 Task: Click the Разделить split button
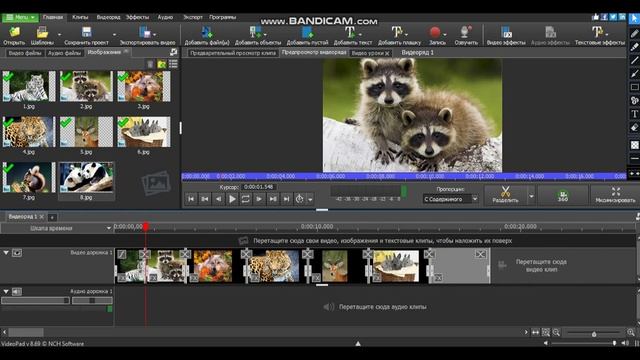coord(506,195)
